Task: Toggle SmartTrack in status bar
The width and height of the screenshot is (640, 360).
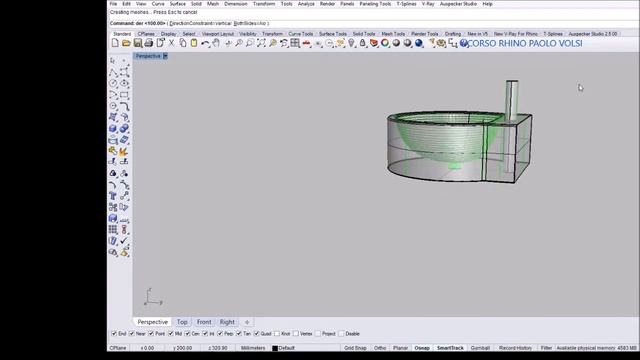Action: click(x=450, y=348)
